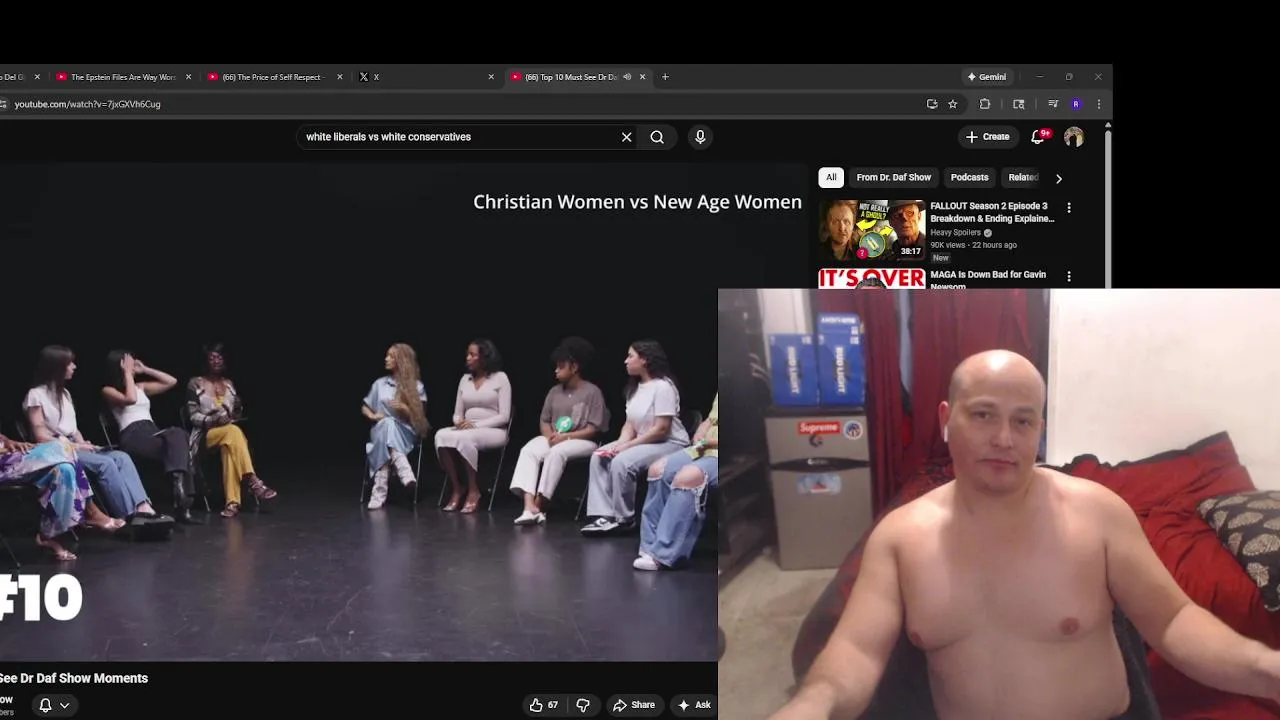This screenshot has width=1280, height=720.
Task: Close The Price of Self Respect tab
Action: coord(340,77)
